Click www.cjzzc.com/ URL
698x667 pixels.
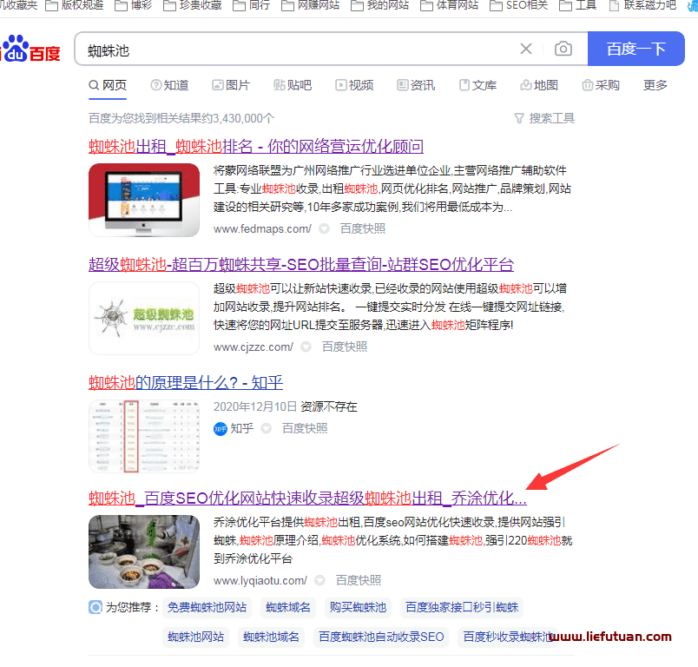click(x=253, y=347)
